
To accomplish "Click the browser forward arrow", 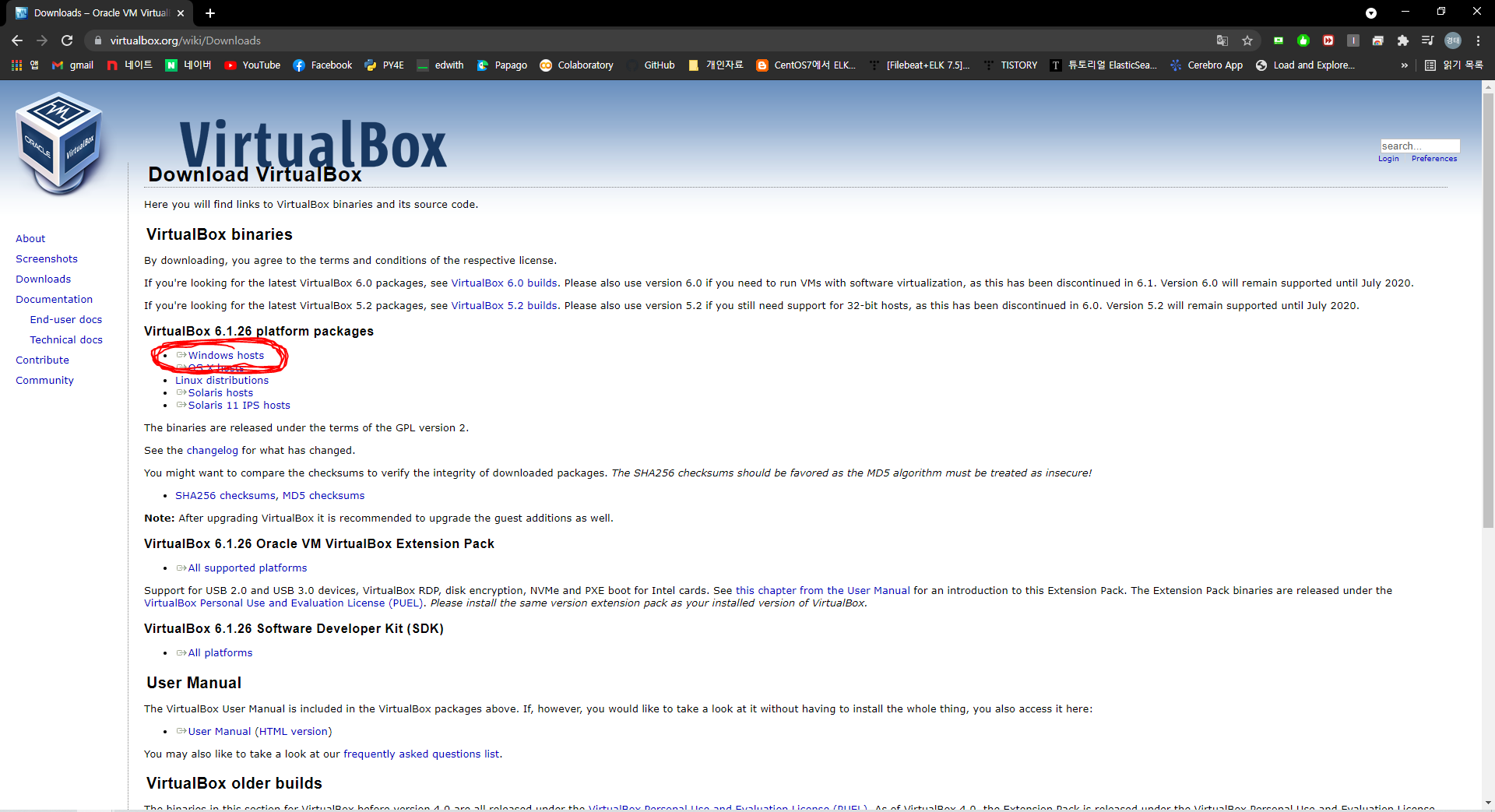I will pyautogui.click(x=42, y=40).
